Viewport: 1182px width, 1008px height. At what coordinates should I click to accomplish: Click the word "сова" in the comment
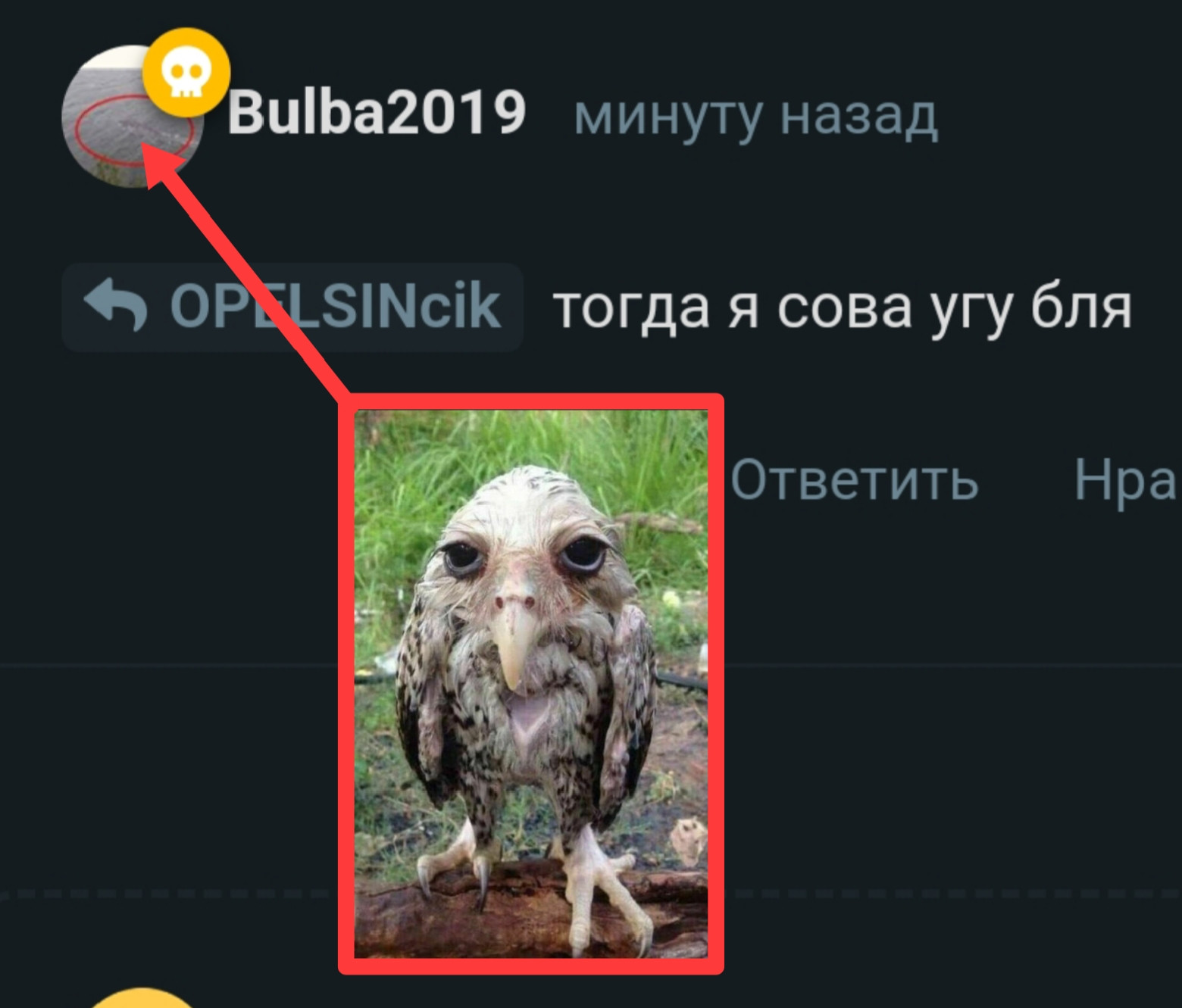tap(844, 307)
